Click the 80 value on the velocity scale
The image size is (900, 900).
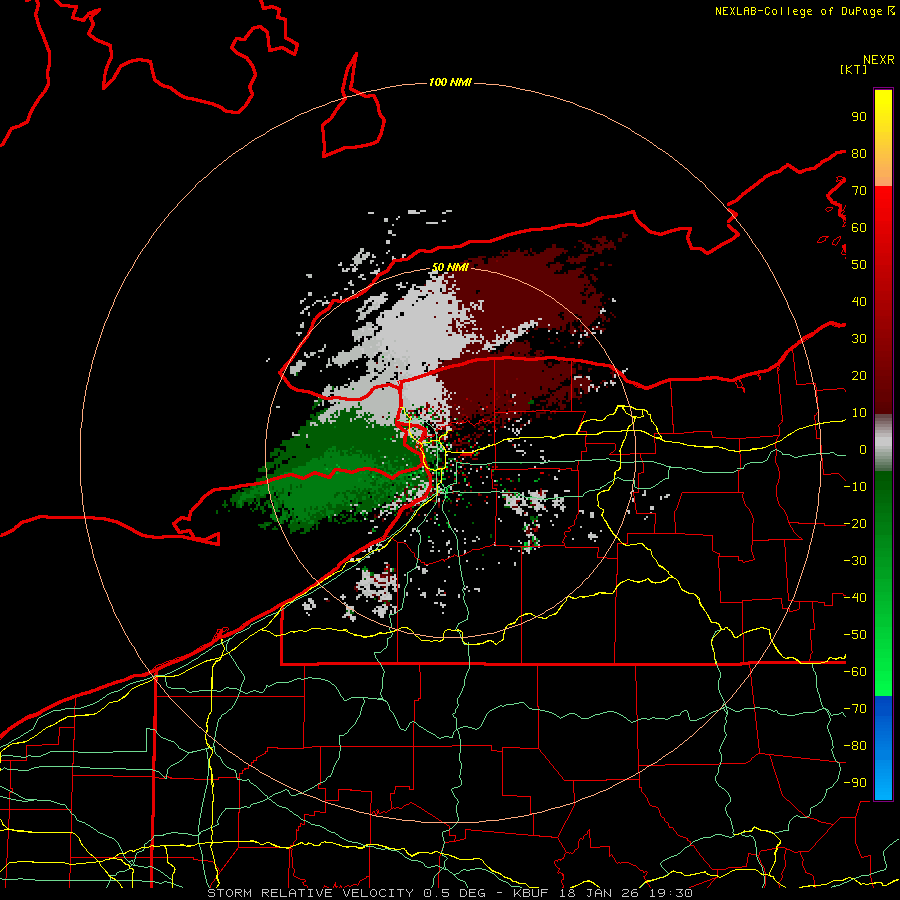pos(859,153)
